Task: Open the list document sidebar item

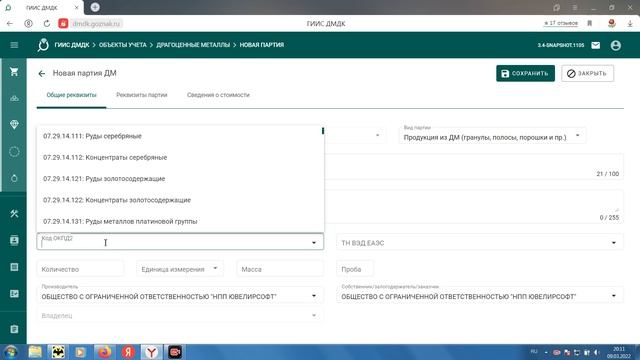Action: pyautogui.click(x=14, y=267)
